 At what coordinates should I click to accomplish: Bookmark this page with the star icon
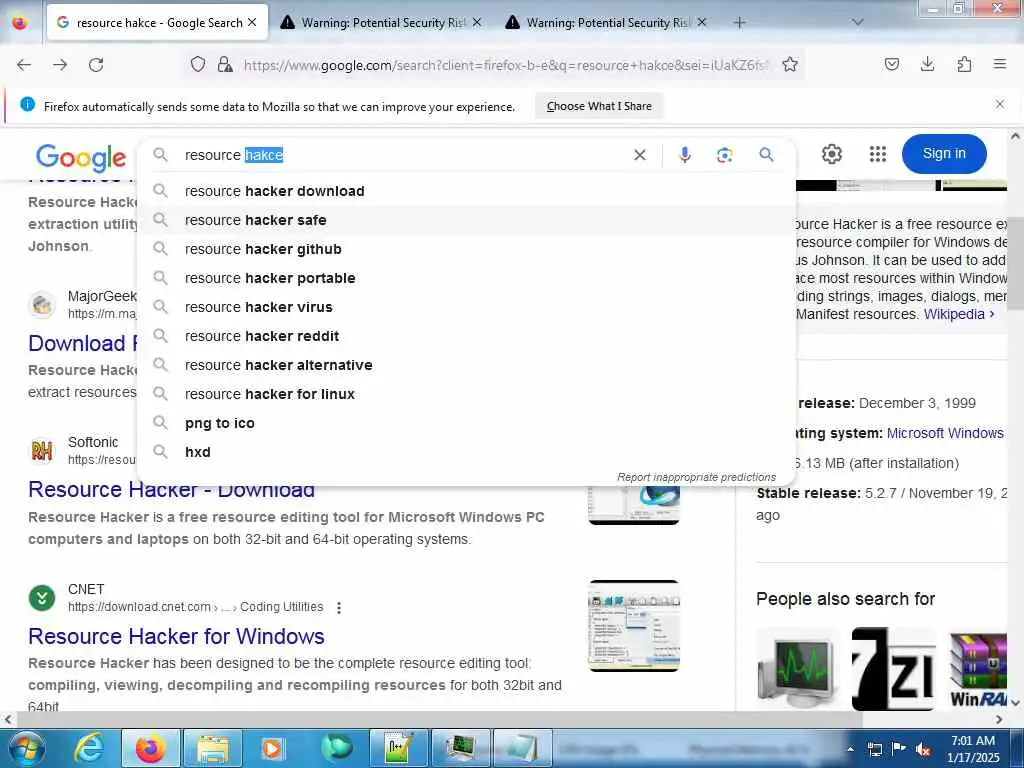click(790, 64)
